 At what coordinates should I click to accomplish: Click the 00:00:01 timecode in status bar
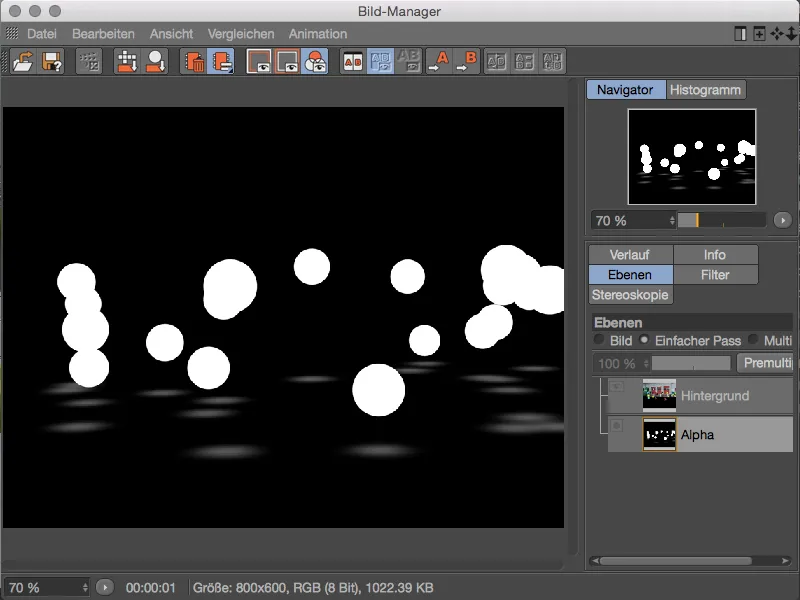click(151, 588)
